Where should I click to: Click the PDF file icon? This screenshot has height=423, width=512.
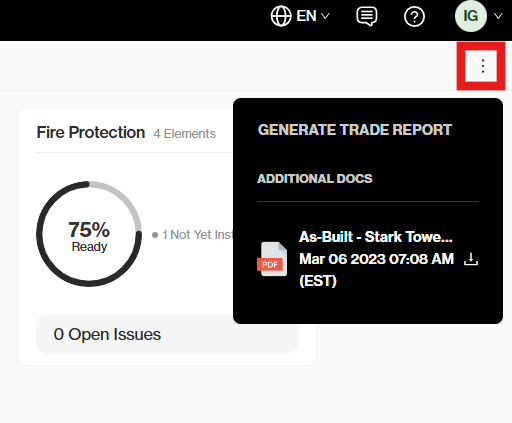[272, 259]
